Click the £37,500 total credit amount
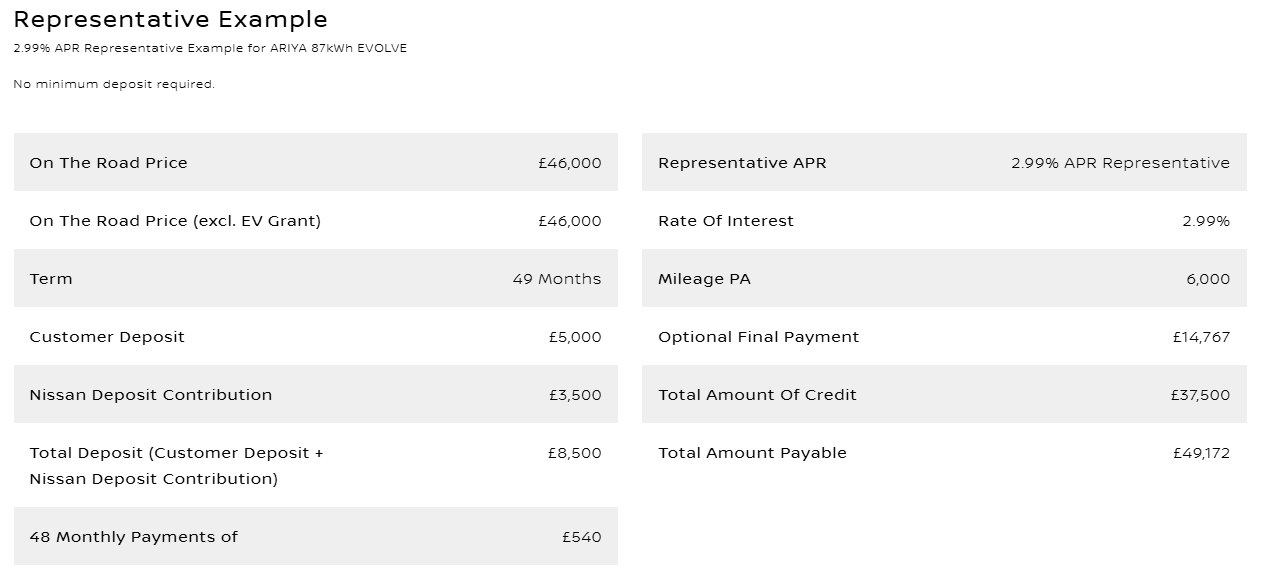The image size is (1277, 587). (1200, 395)
